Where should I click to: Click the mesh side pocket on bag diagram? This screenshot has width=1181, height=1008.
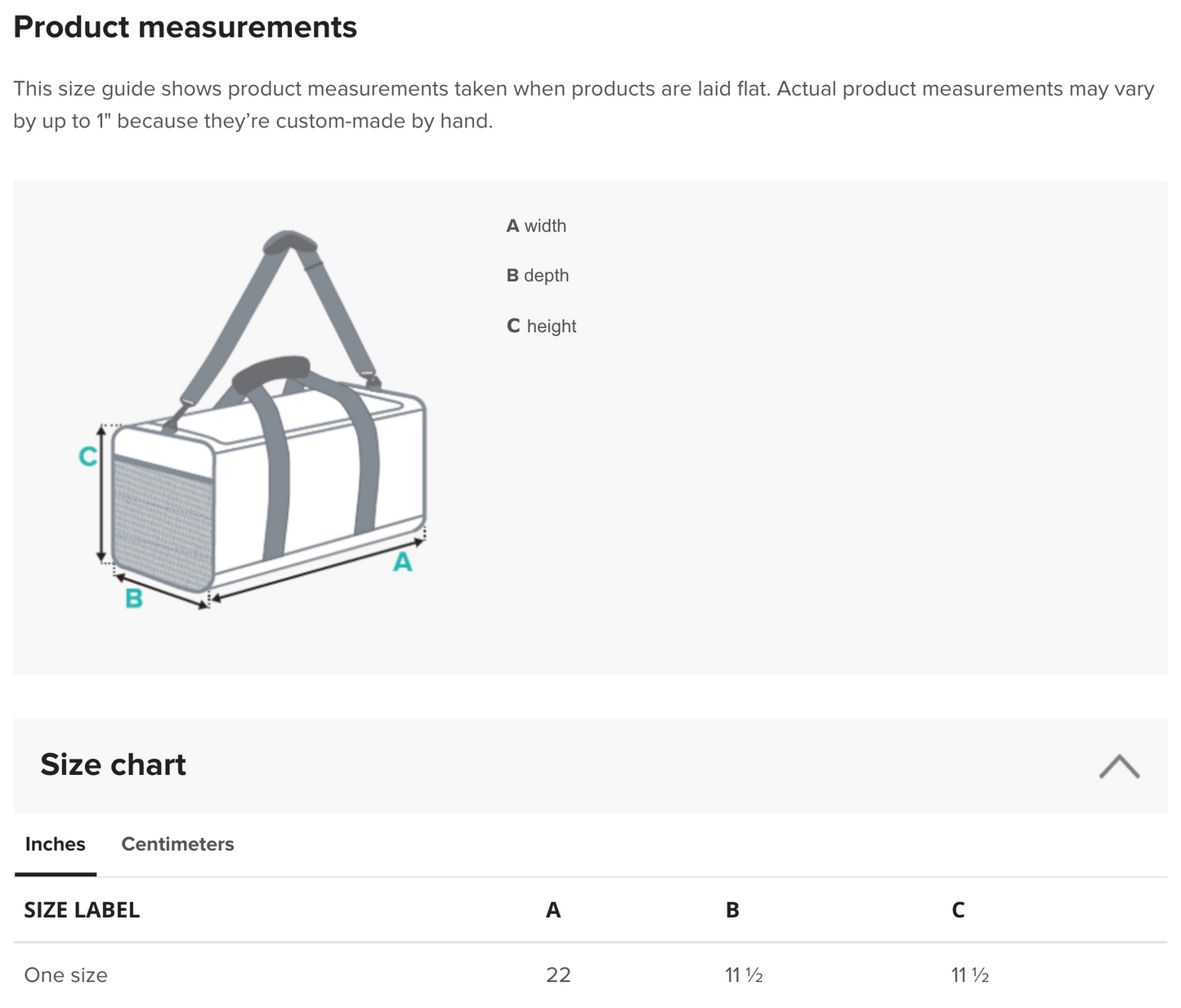click(x=163, y=522)
